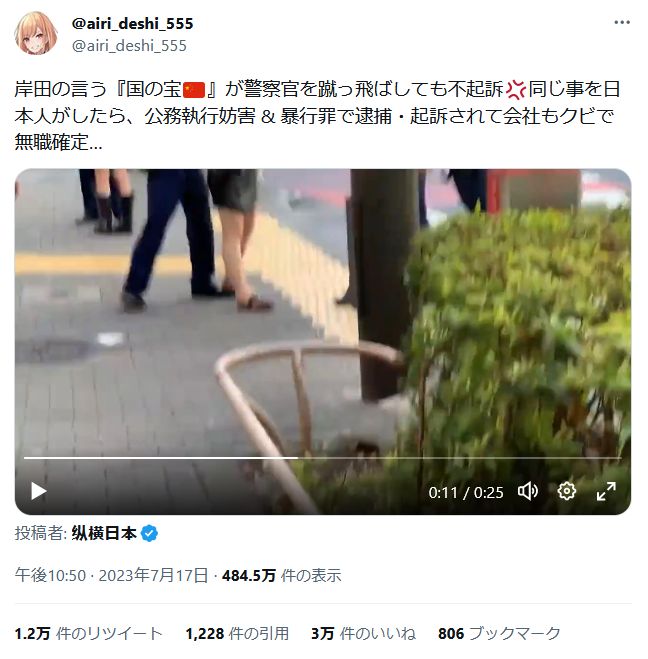This screenshot has width=648, height=659.
Task: Mute the video with speaker icon
Action: pyautogui.click(x=528, y=491)
